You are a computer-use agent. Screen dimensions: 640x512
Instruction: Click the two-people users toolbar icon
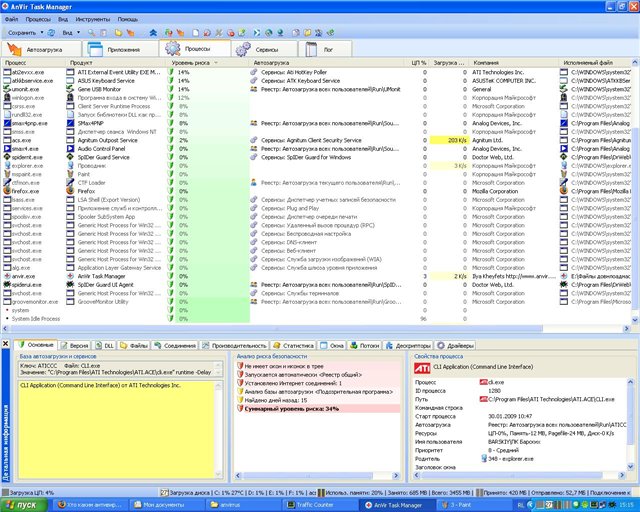point(319,33)
